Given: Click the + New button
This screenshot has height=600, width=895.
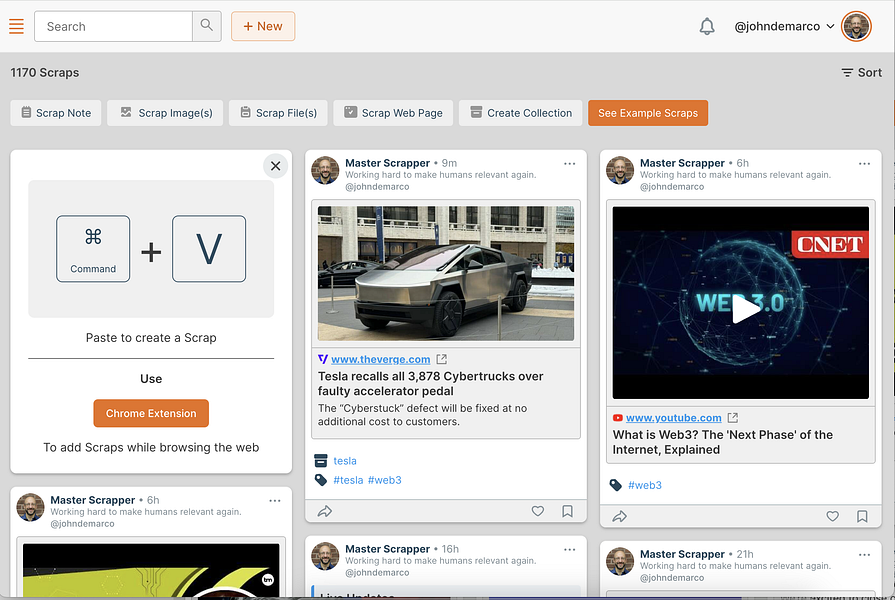Looking at the screenshot, I should click(263, 26).
